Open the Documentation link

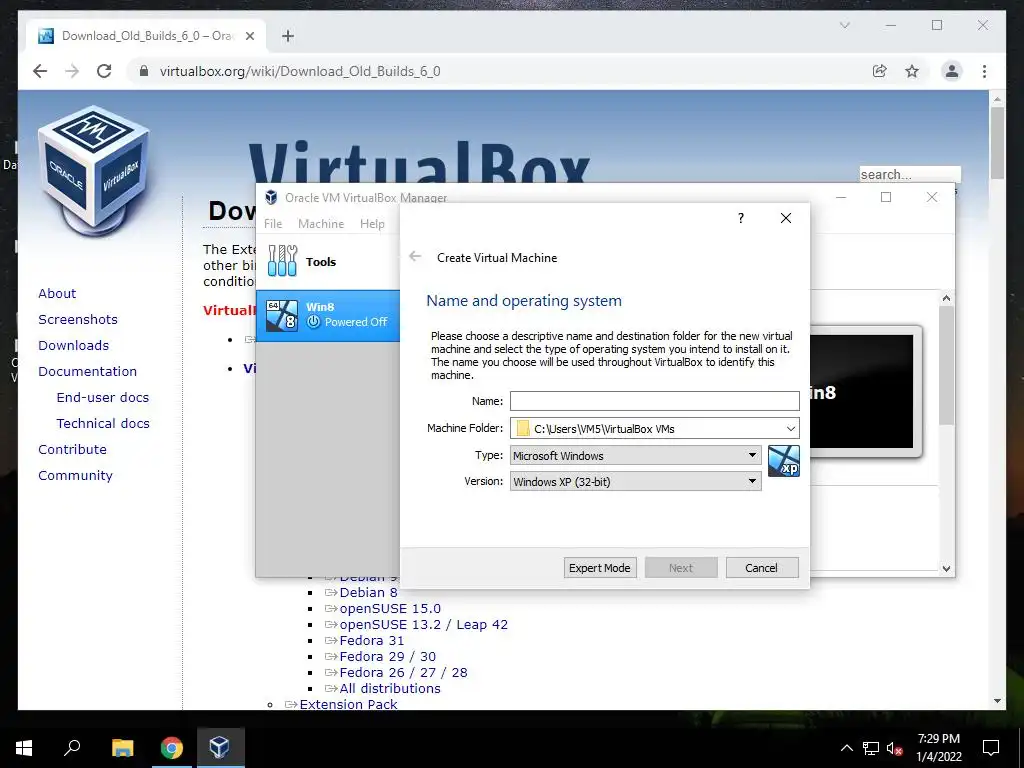88,372
